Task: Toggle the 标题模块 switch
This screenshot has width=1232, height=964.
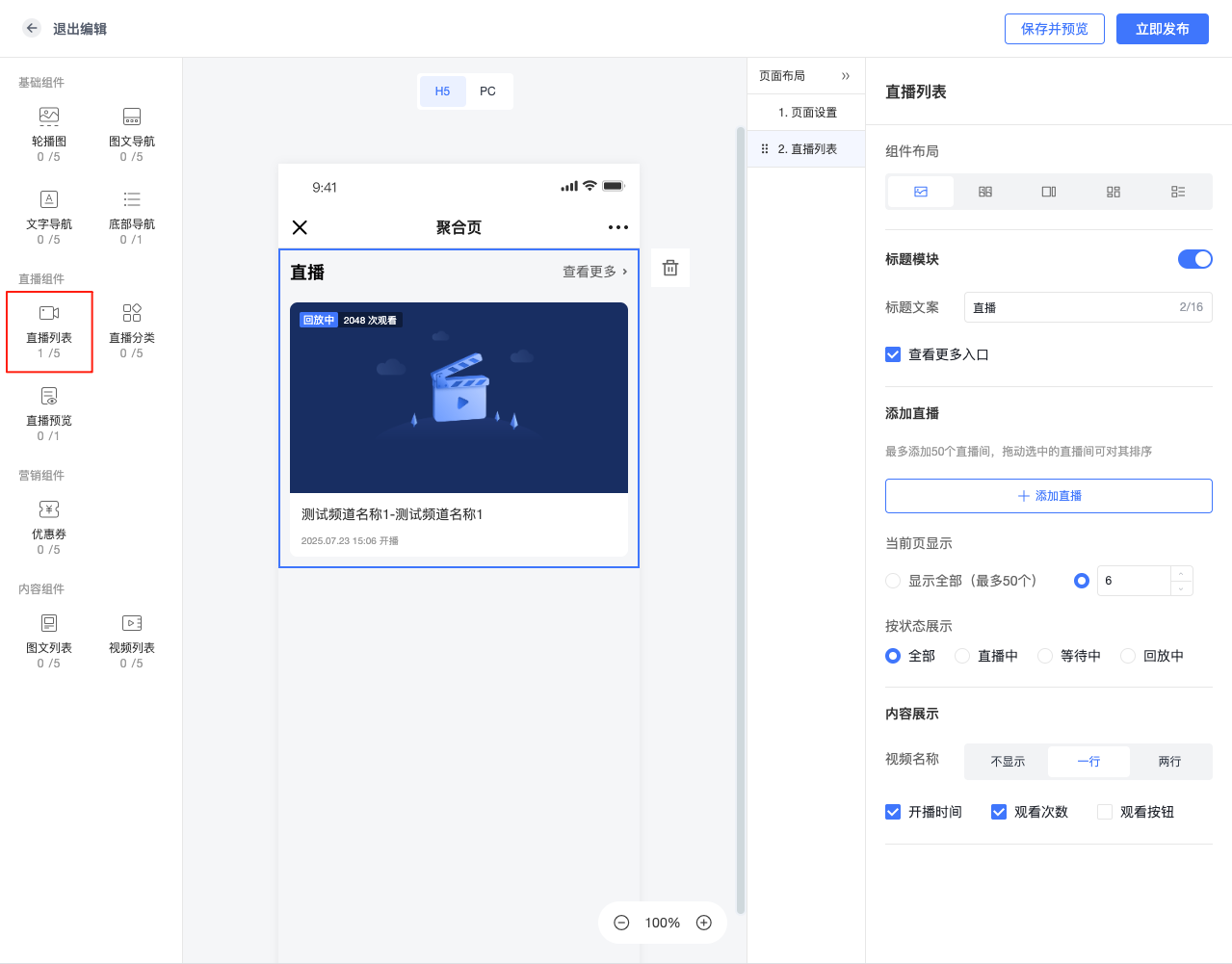Action: click(1195, 259)
